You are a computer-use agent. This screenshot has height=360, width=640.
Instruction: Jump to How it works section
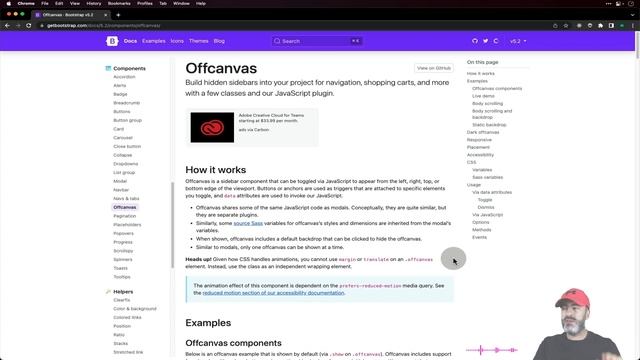click(480, 73)
